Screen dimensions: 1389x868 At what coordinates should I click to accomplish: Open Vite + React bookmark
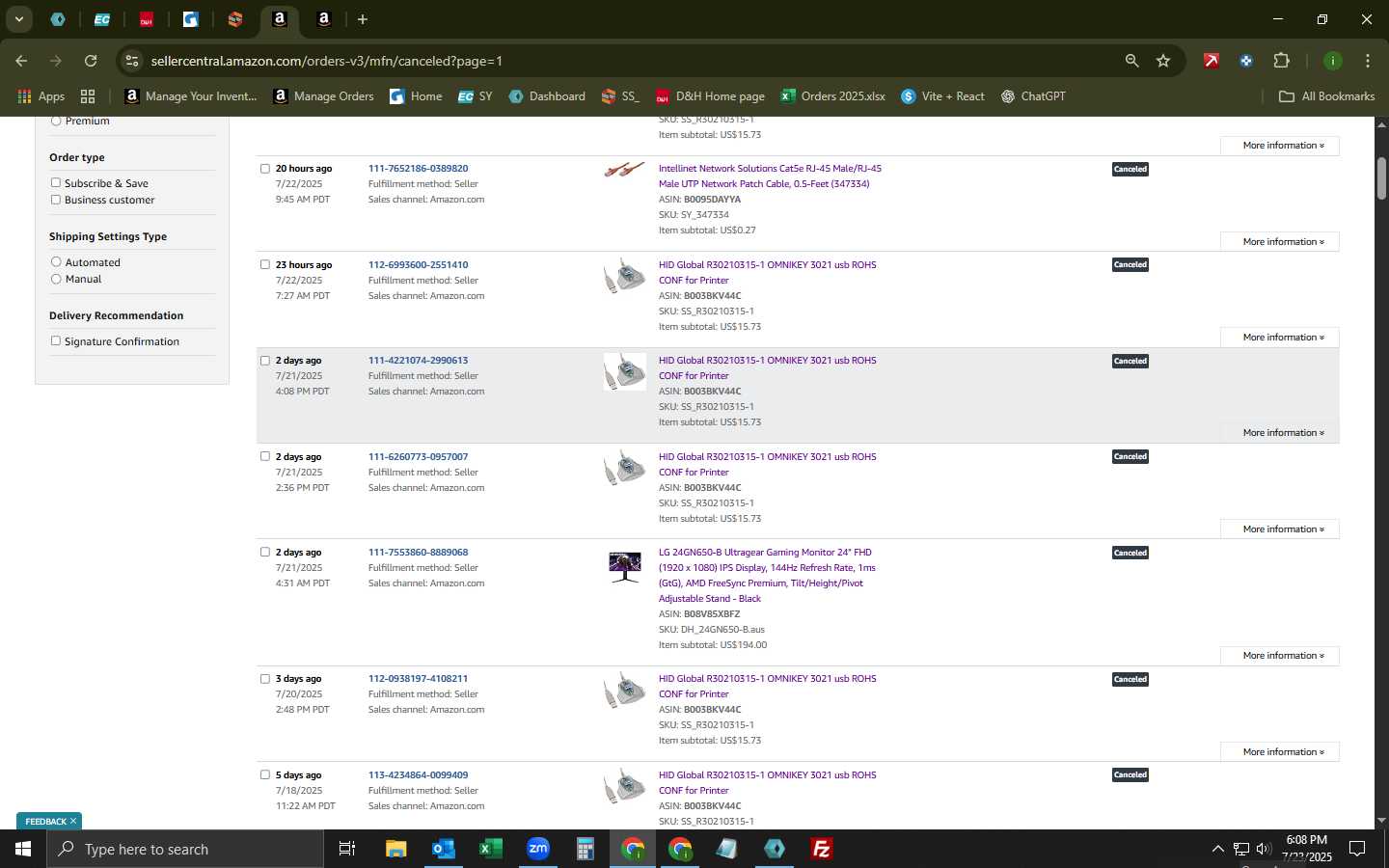(x=942, y=96)
